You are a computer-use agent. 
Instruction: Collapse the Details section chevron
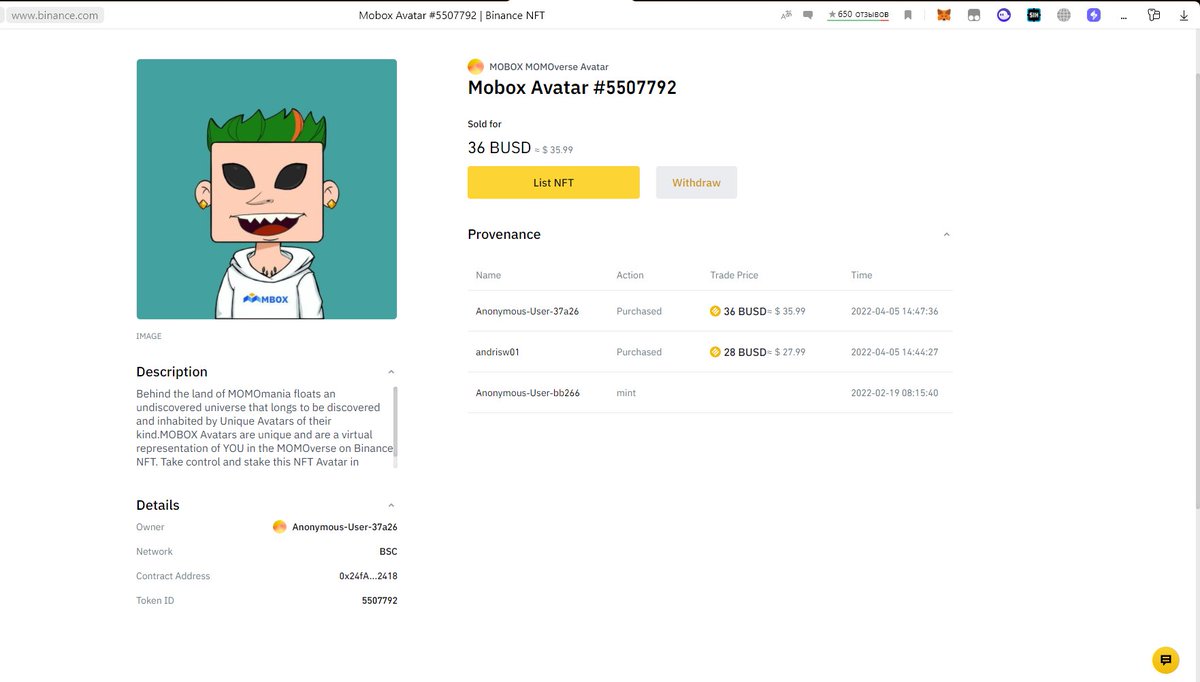(391, 506)
